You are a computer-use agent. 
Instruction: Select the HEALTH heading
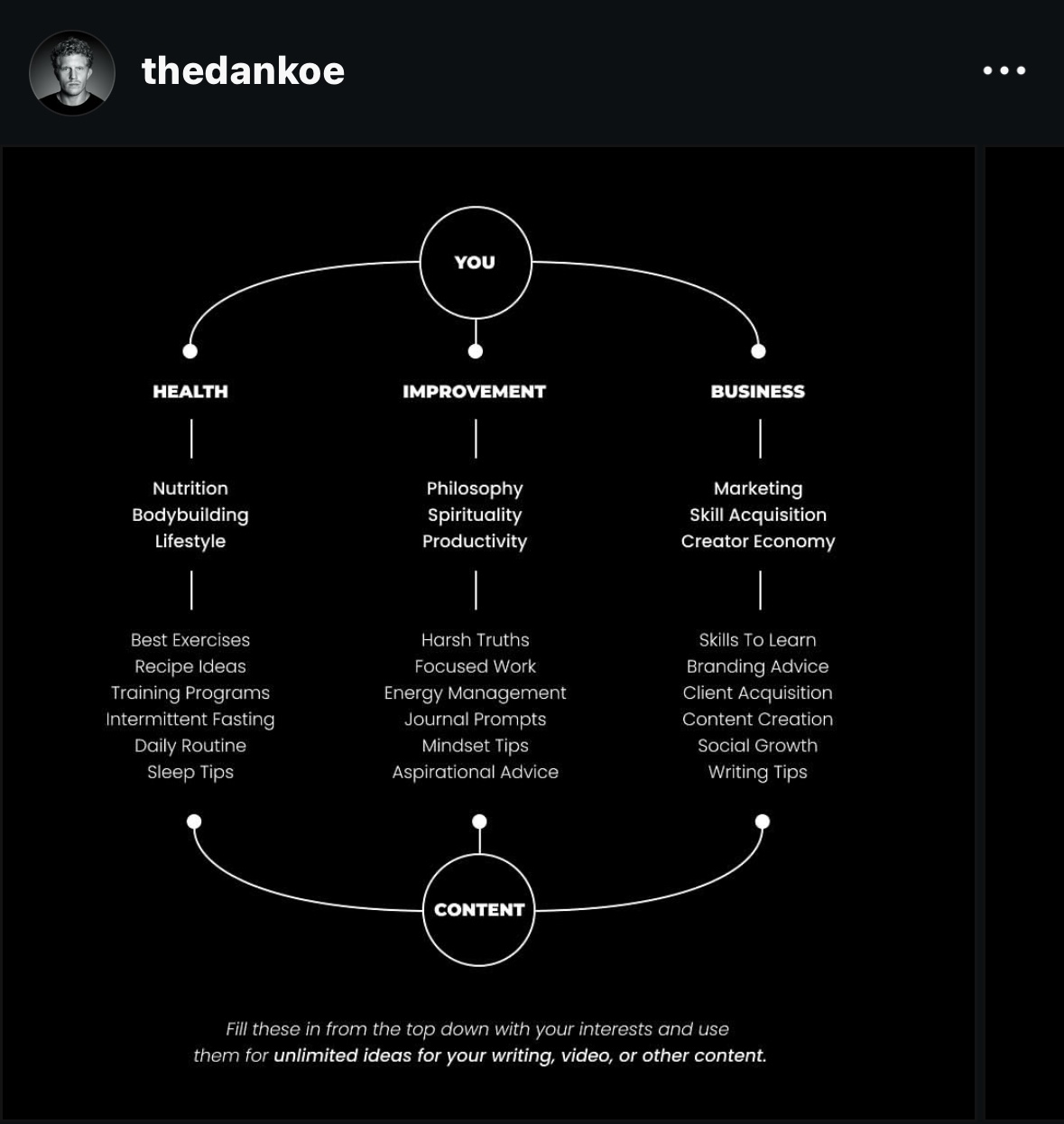[190, 392]
